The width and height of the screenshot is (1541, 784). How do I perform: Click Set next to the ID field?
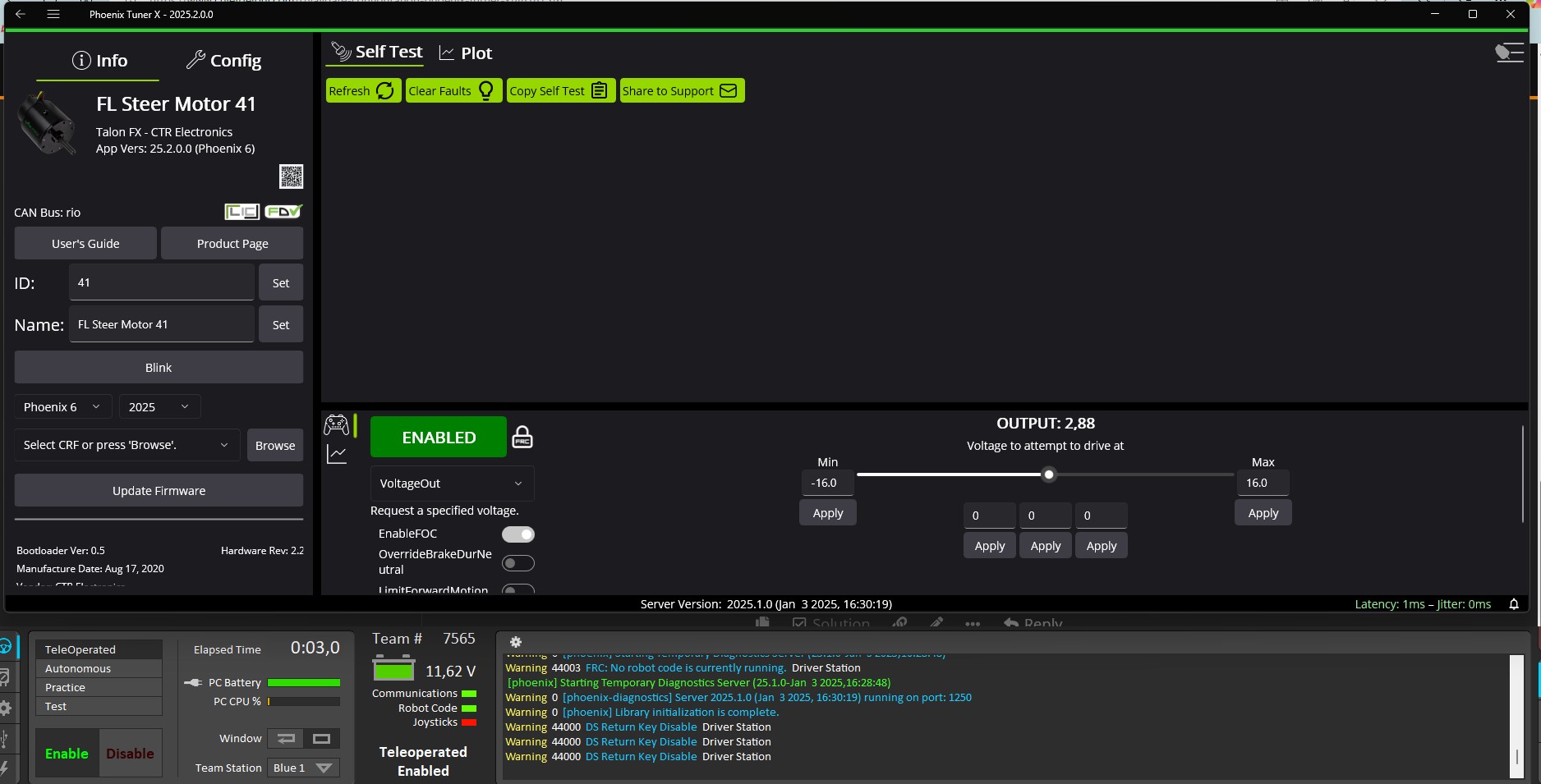pos(281,282)
